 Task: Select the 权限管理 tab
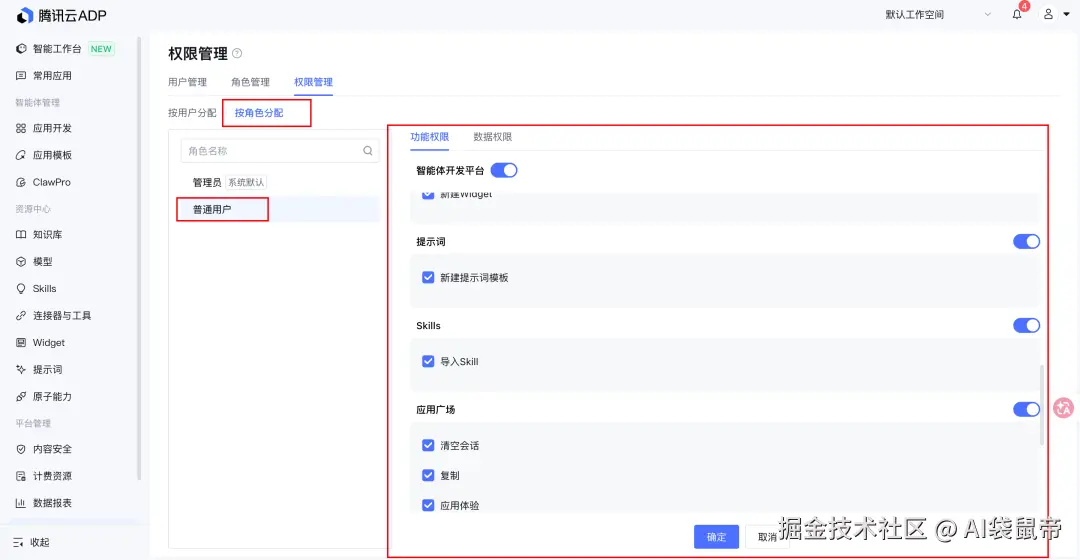tap(313, 82)
